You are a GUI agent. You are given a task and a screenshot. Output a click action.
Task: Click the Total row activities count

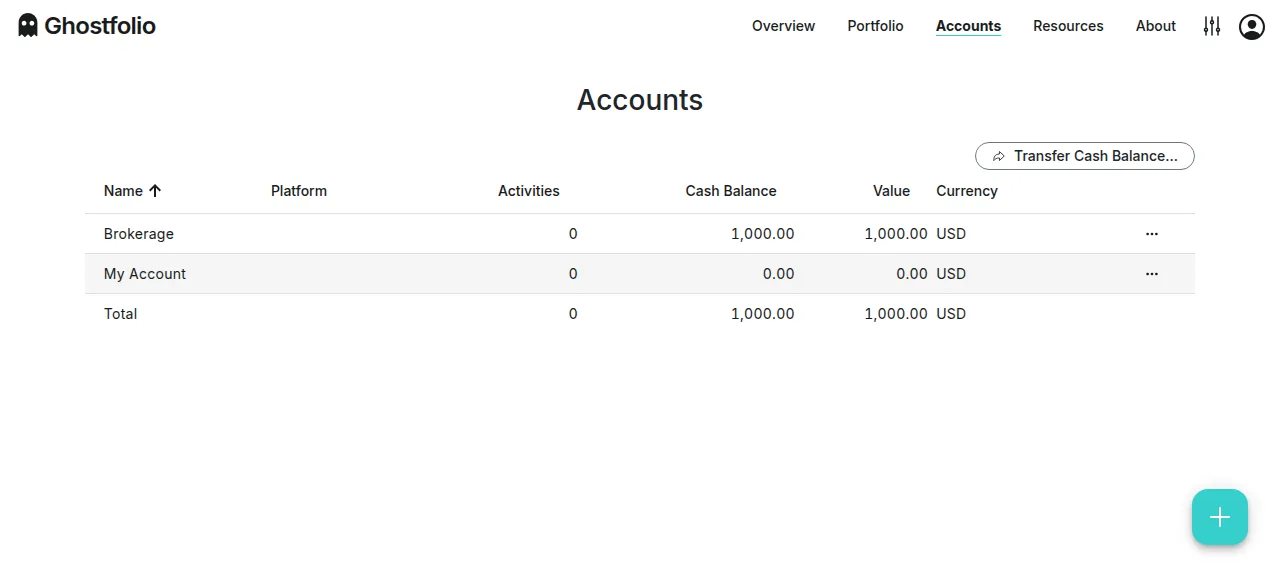[573, 314]
